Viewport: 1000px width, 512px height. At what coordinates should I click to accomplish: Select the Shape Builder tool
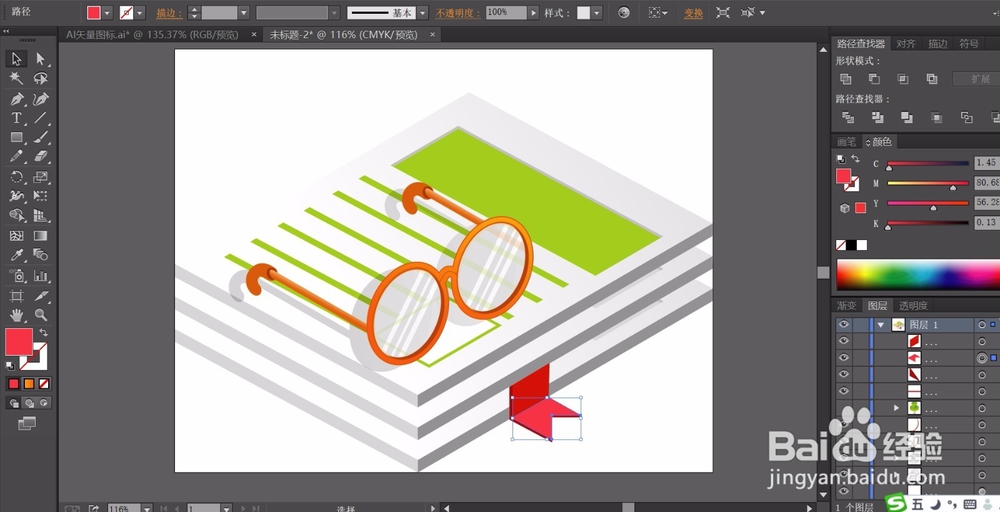click(17, 216)
